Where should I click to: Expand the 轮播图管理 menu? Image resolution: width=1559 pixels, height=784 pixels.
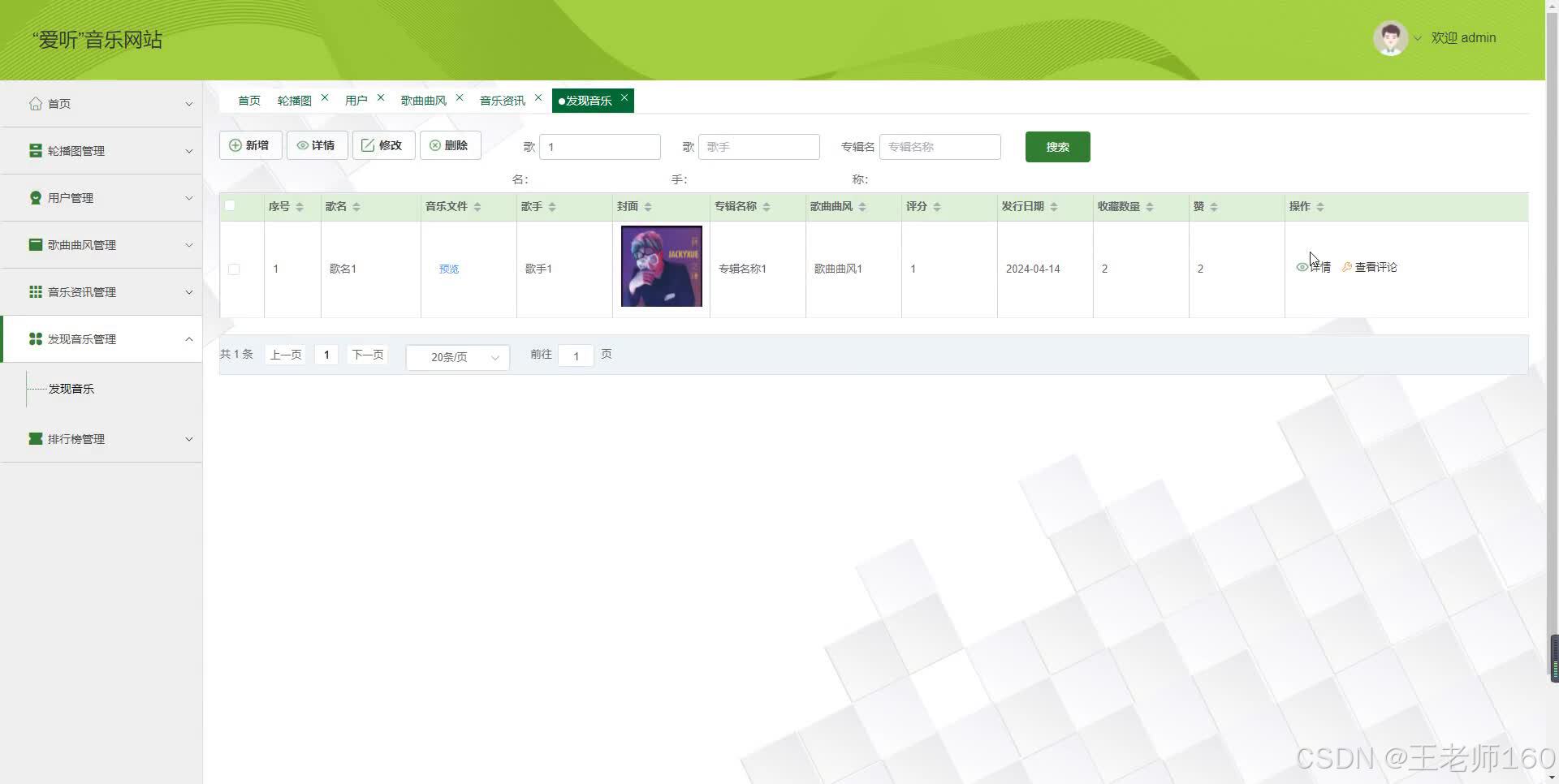[x=189, y=151]
